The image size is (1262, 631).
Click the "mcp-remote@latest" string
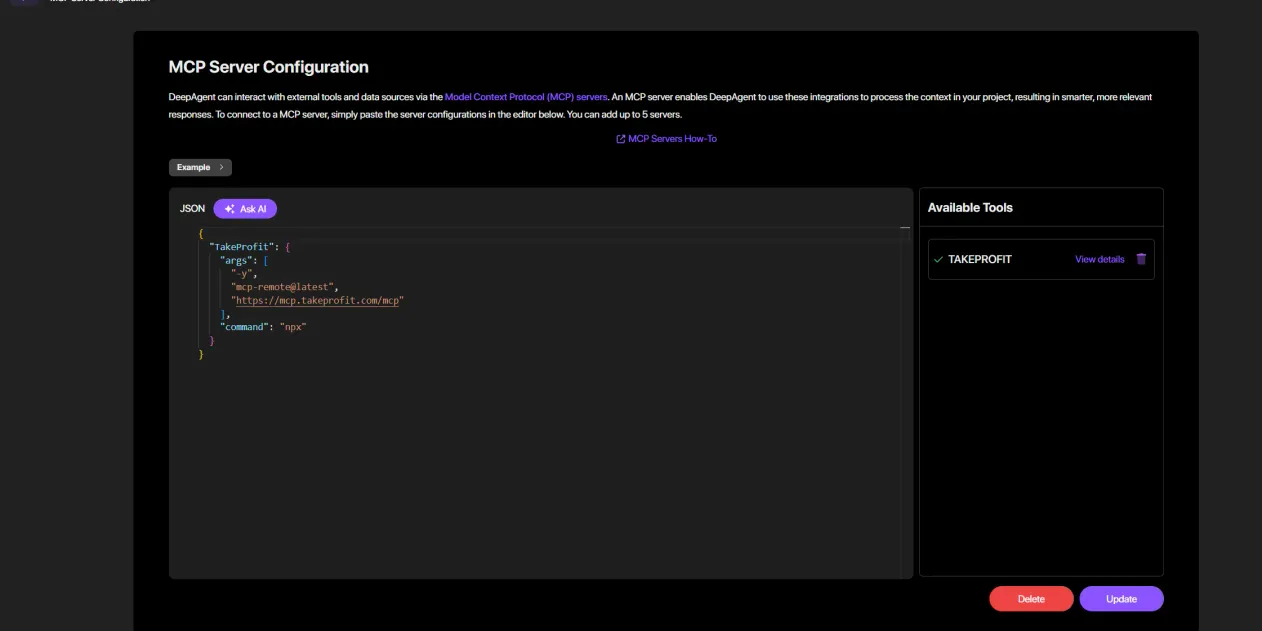click(284, 287)
